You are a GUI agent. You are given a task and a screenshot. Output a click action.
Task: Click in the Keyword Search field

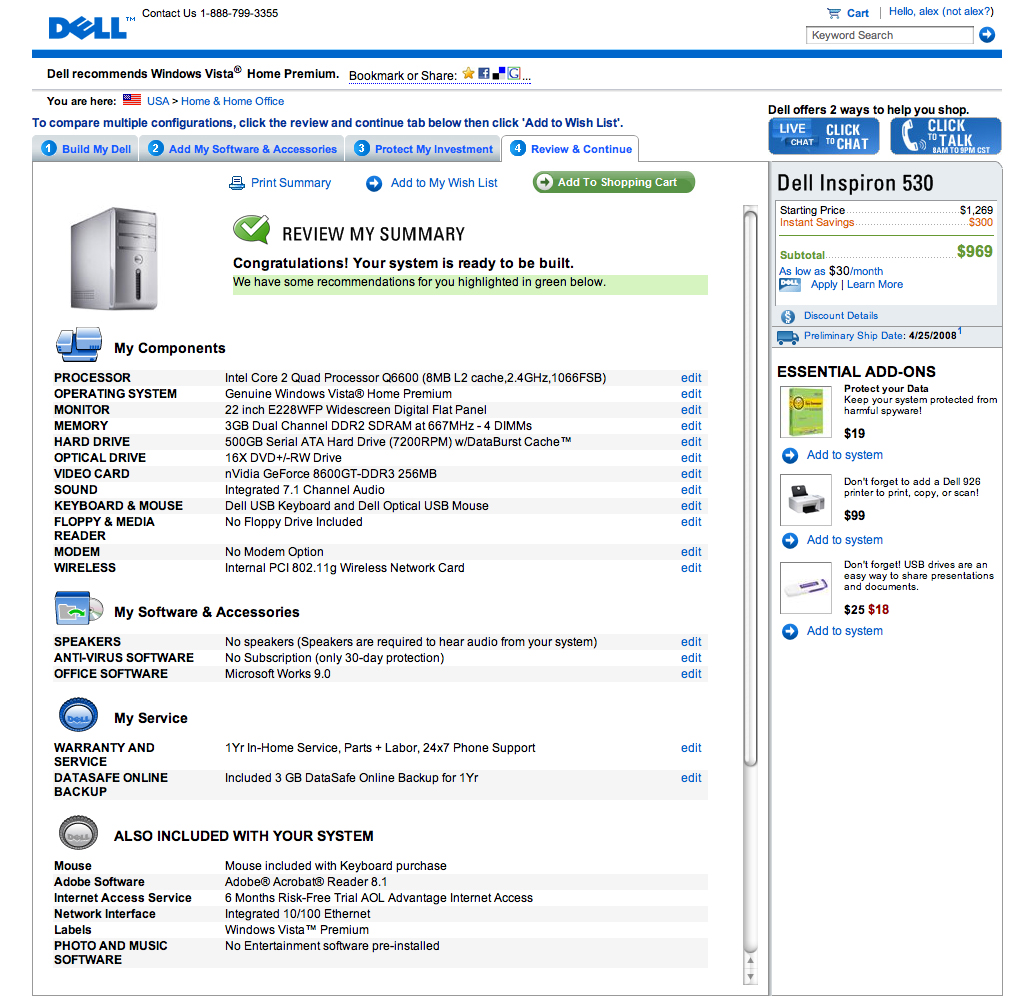click(x=889, y=35)
